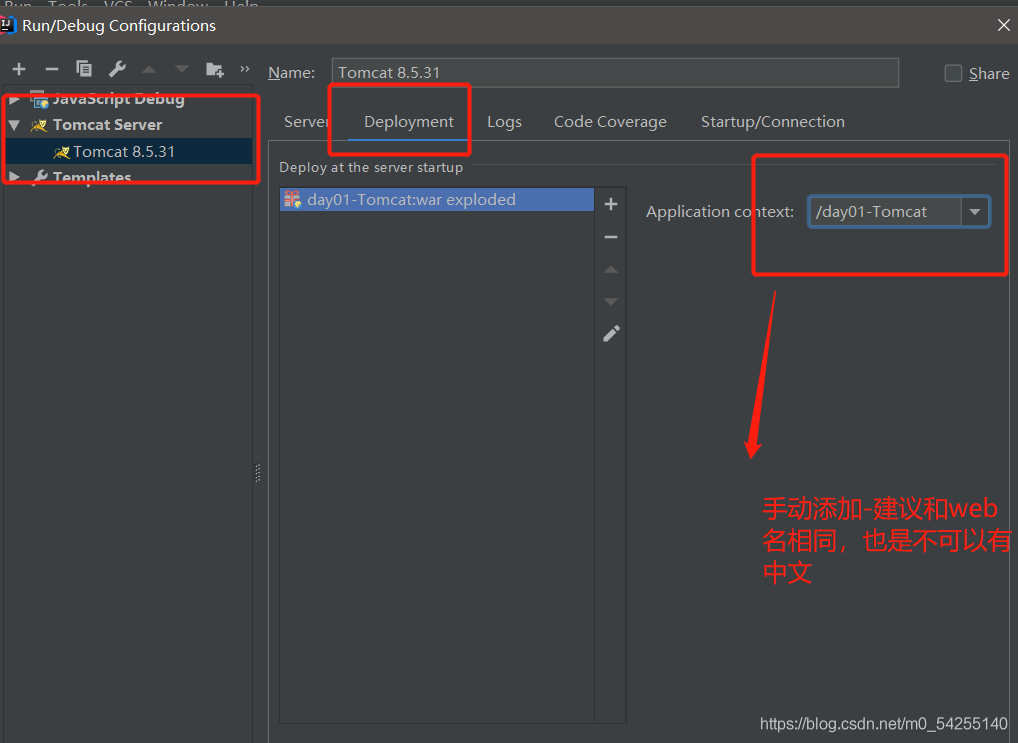Open the Startup/Connection tab
The image size is (1018, 743).
click(773, 121)
